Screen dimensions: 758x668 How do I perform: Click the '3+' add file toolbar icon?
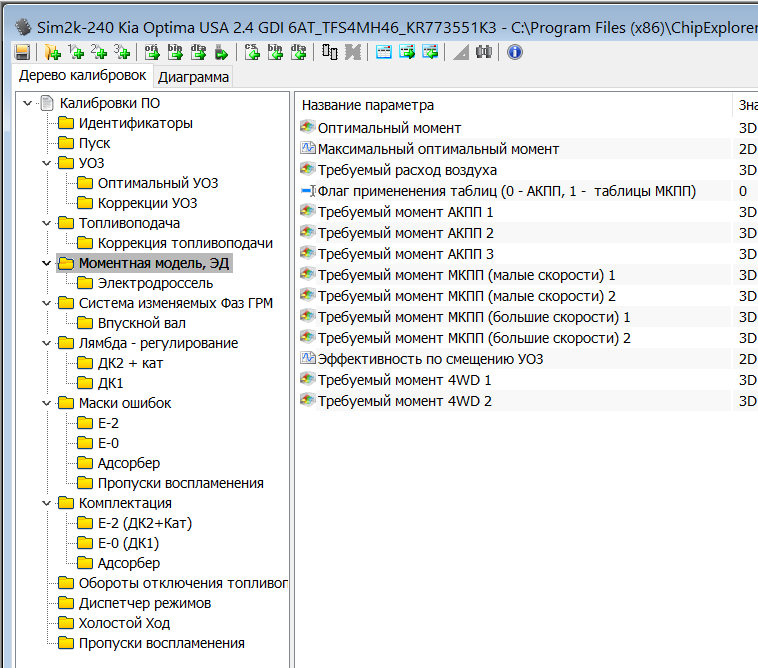tap(121, 52)
